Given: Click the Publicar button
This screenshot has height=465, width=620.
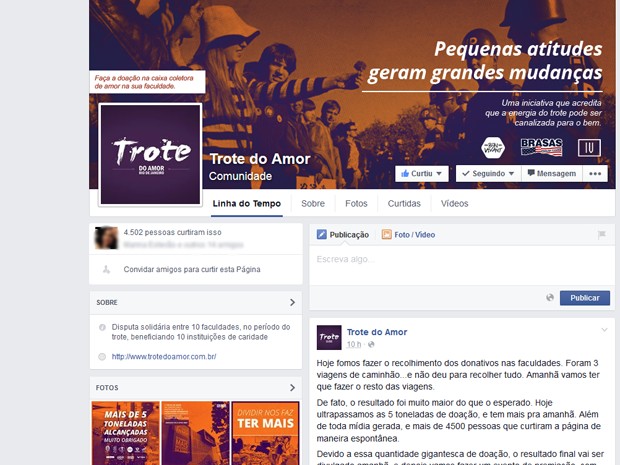Looking at the screenshot, I should 585,298.
